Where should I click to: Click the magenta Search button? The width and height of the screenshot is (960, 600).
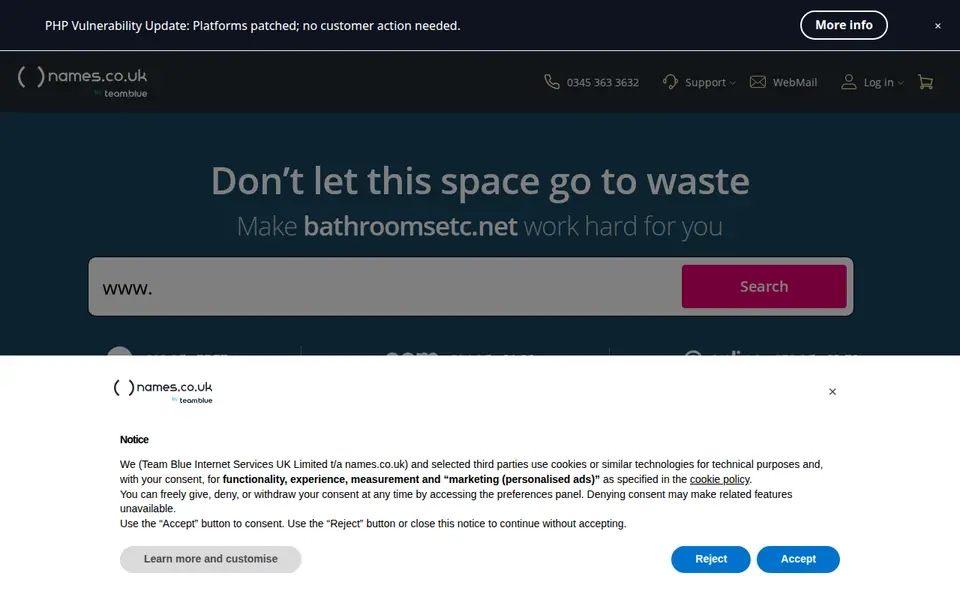coord(764,287)
